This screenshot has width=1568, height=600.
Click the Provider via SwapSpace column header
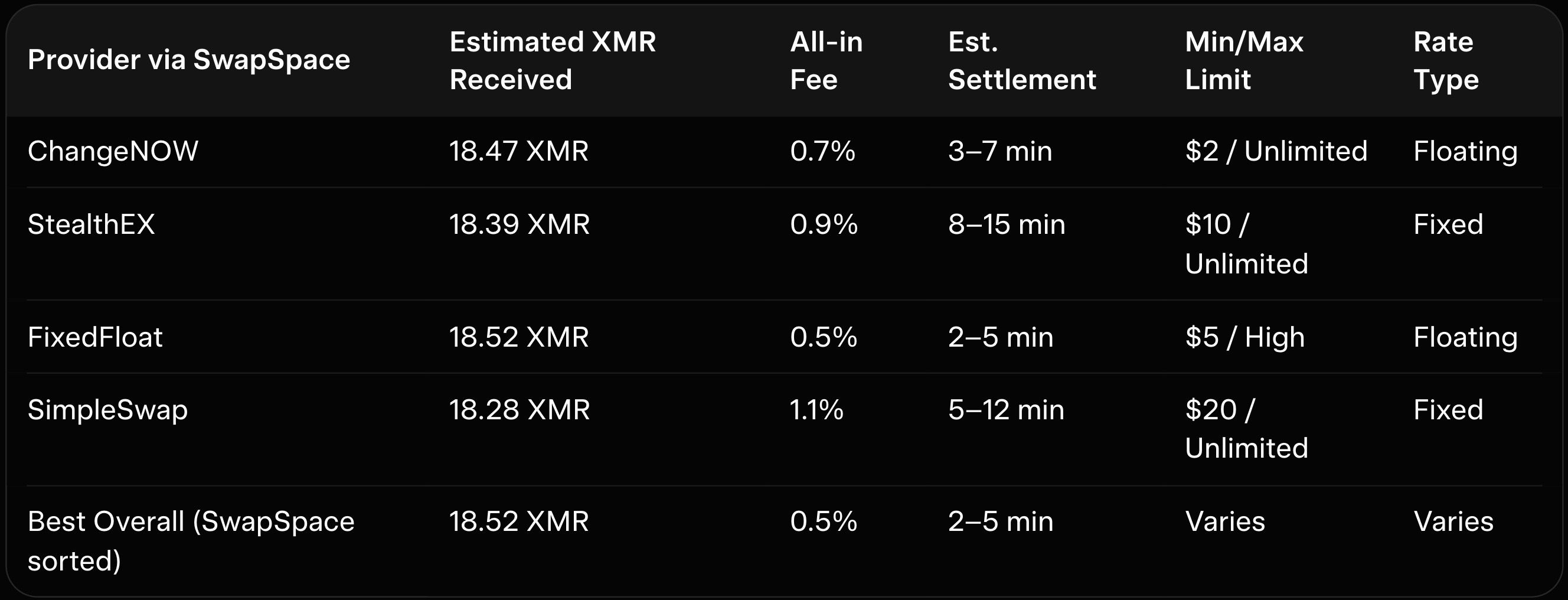[x=189, y=60]
